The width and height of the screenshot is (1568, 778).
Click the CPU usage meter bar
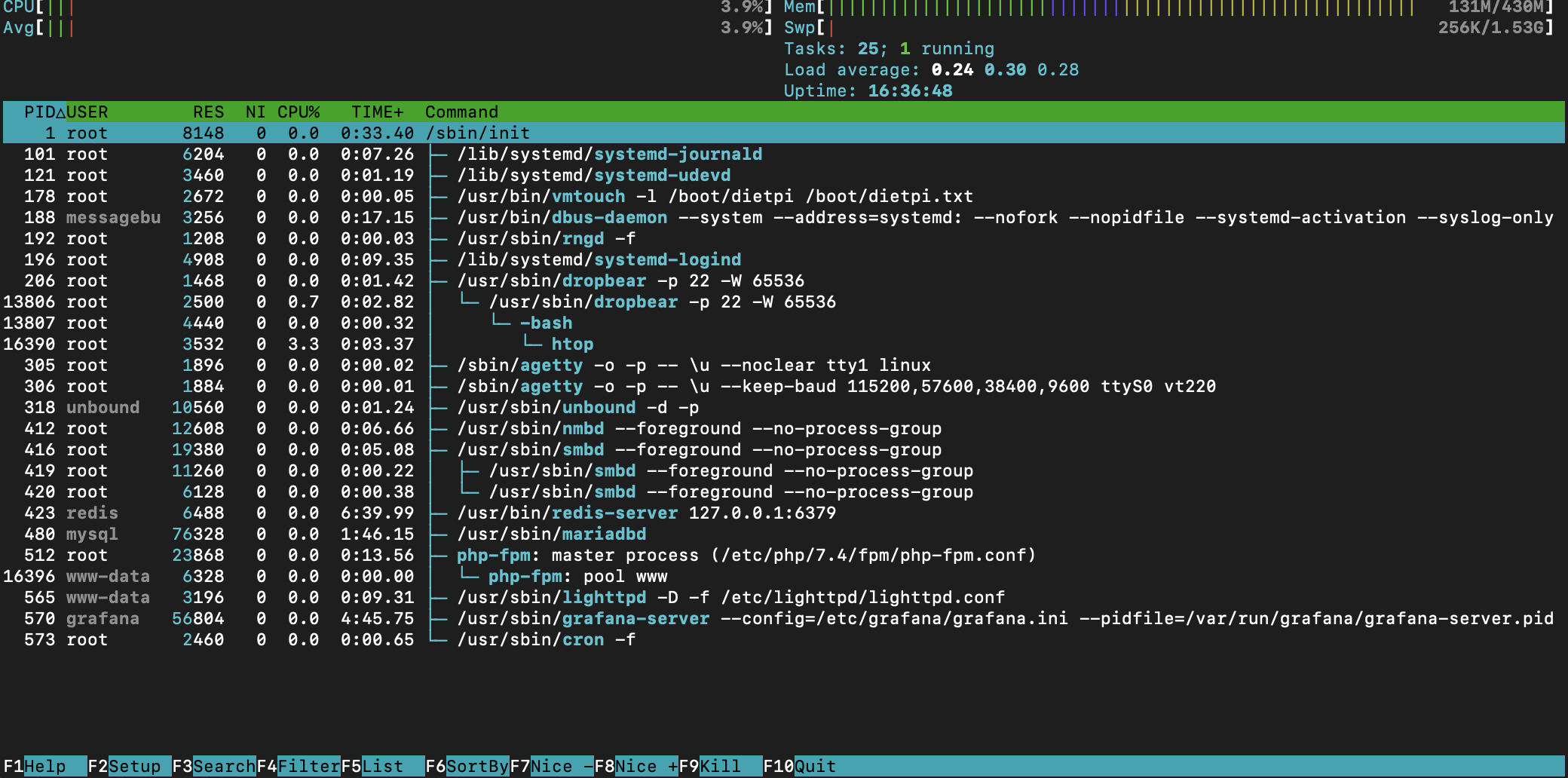(387, 8)
